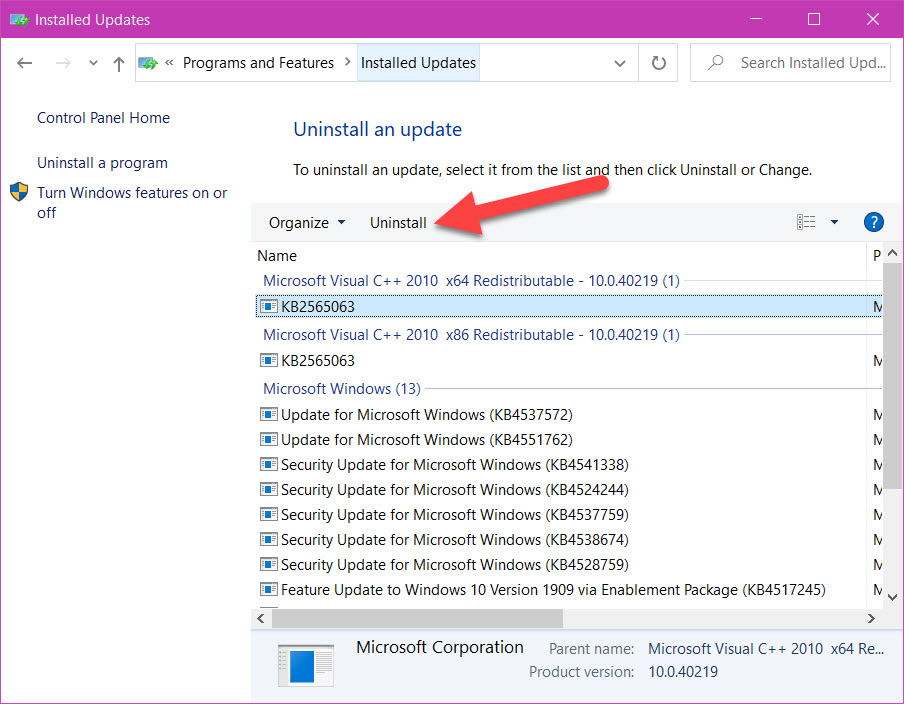The width and height of the screenshot is (904, 704).
Task: Click icon beside KB4538674 update
Action: [269, 539]
